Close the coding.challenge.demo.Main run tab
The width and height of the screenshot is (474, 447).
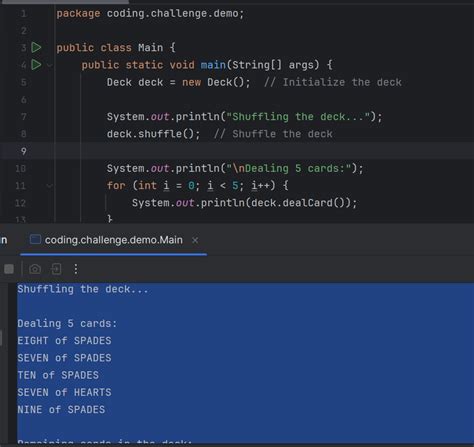(x=195, y=240)
